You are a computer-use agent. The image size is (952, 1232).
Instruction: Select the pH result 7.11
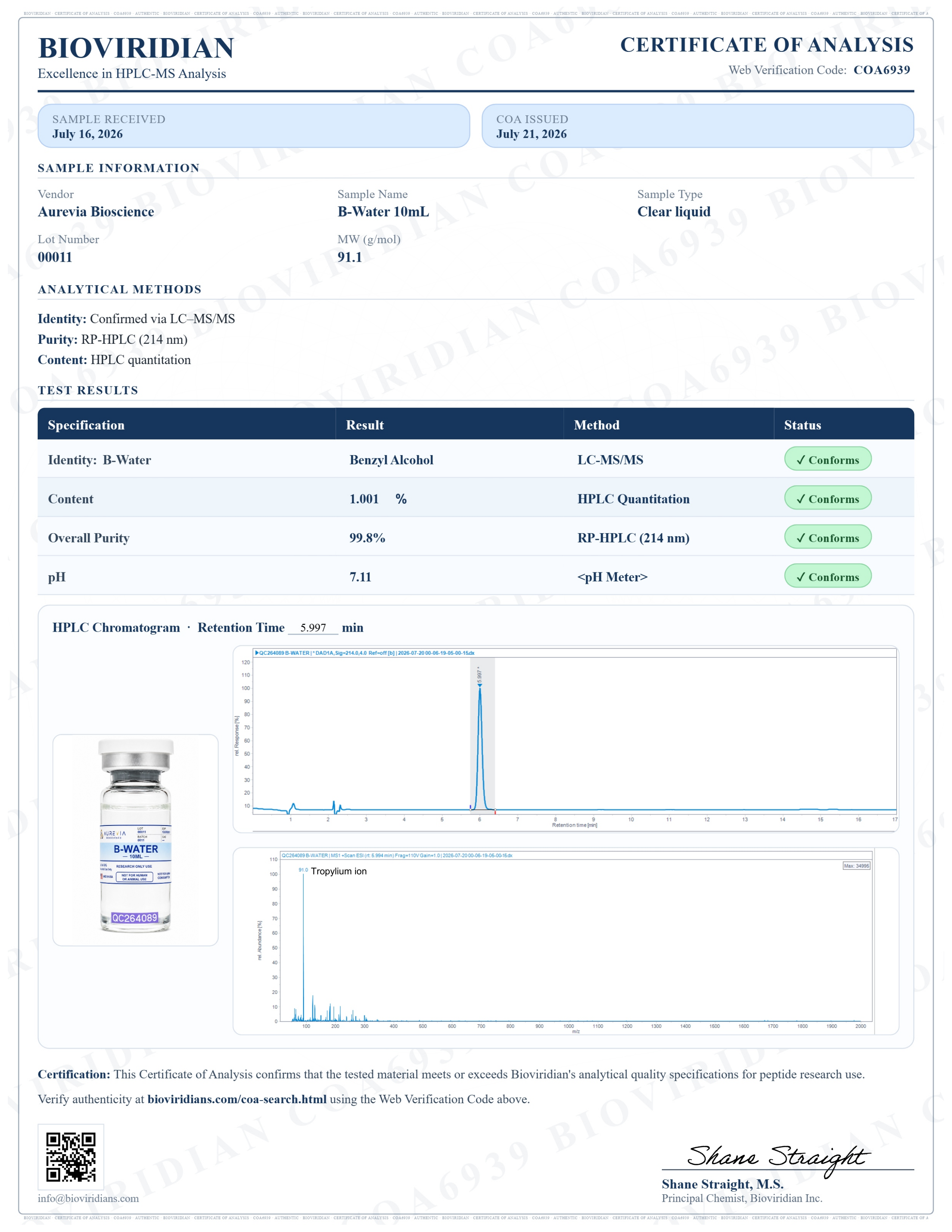pos(360,576)
